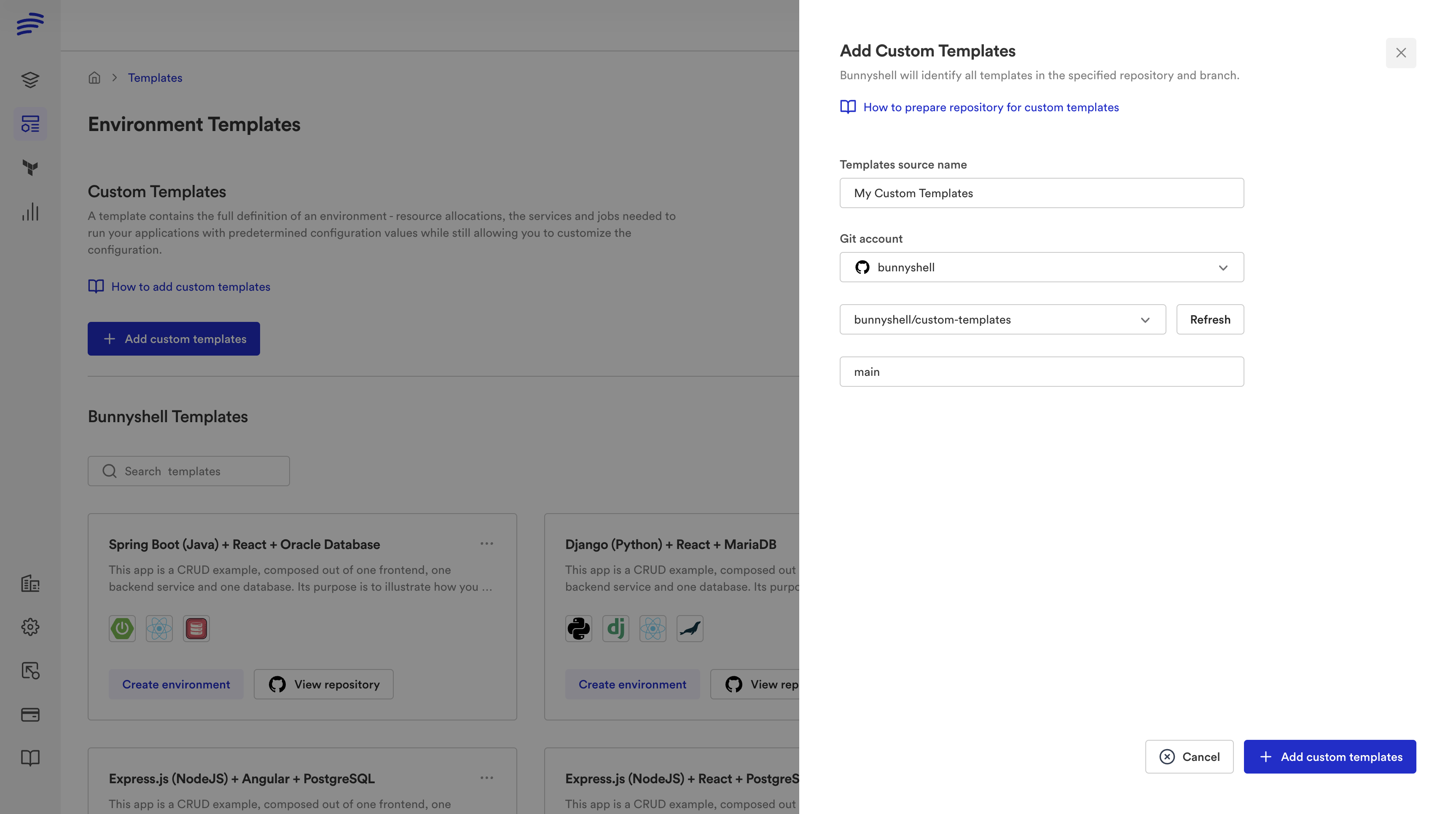Viewport: 1456px width, 814px height.
Task: Expand options for Spring Boot template card
Action: pos(486,544)
